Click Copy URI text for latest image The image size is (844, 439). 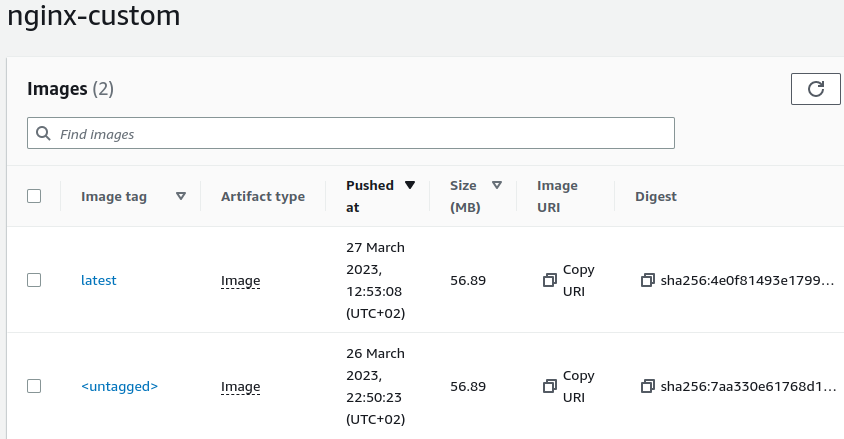point(578,280)
